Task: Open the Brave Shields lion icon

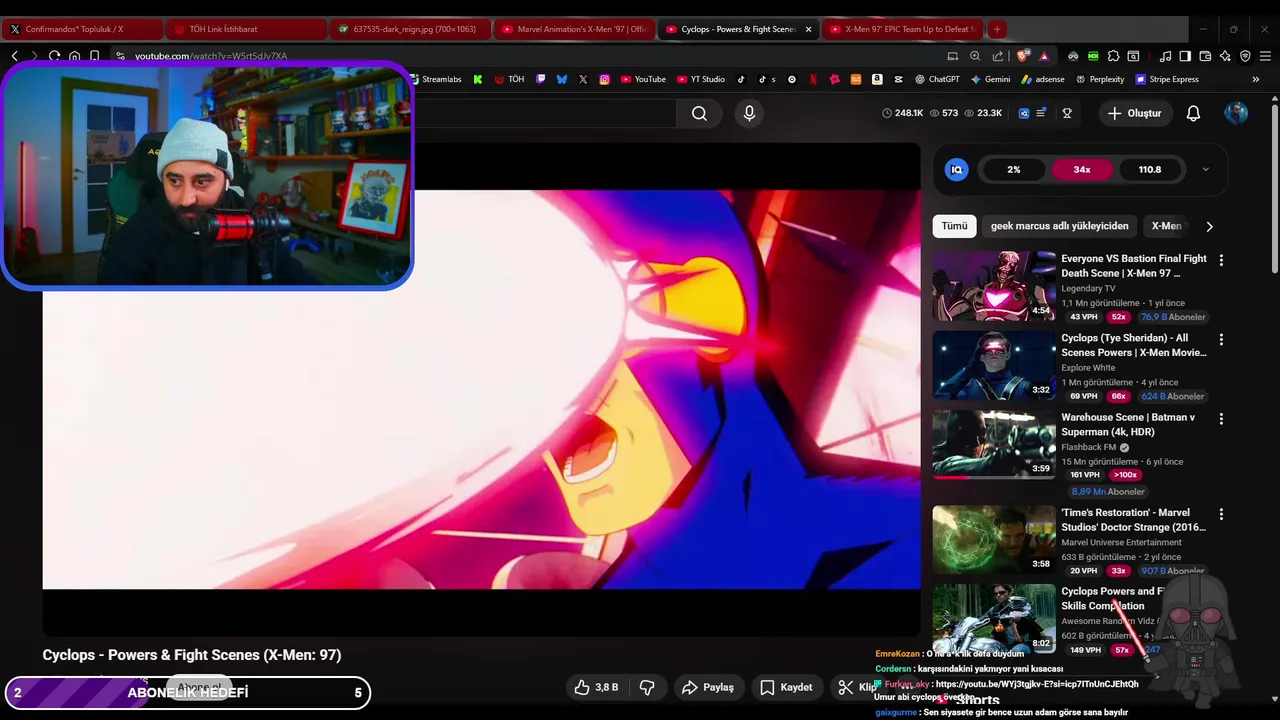Action: click(x=1022, y=56)
